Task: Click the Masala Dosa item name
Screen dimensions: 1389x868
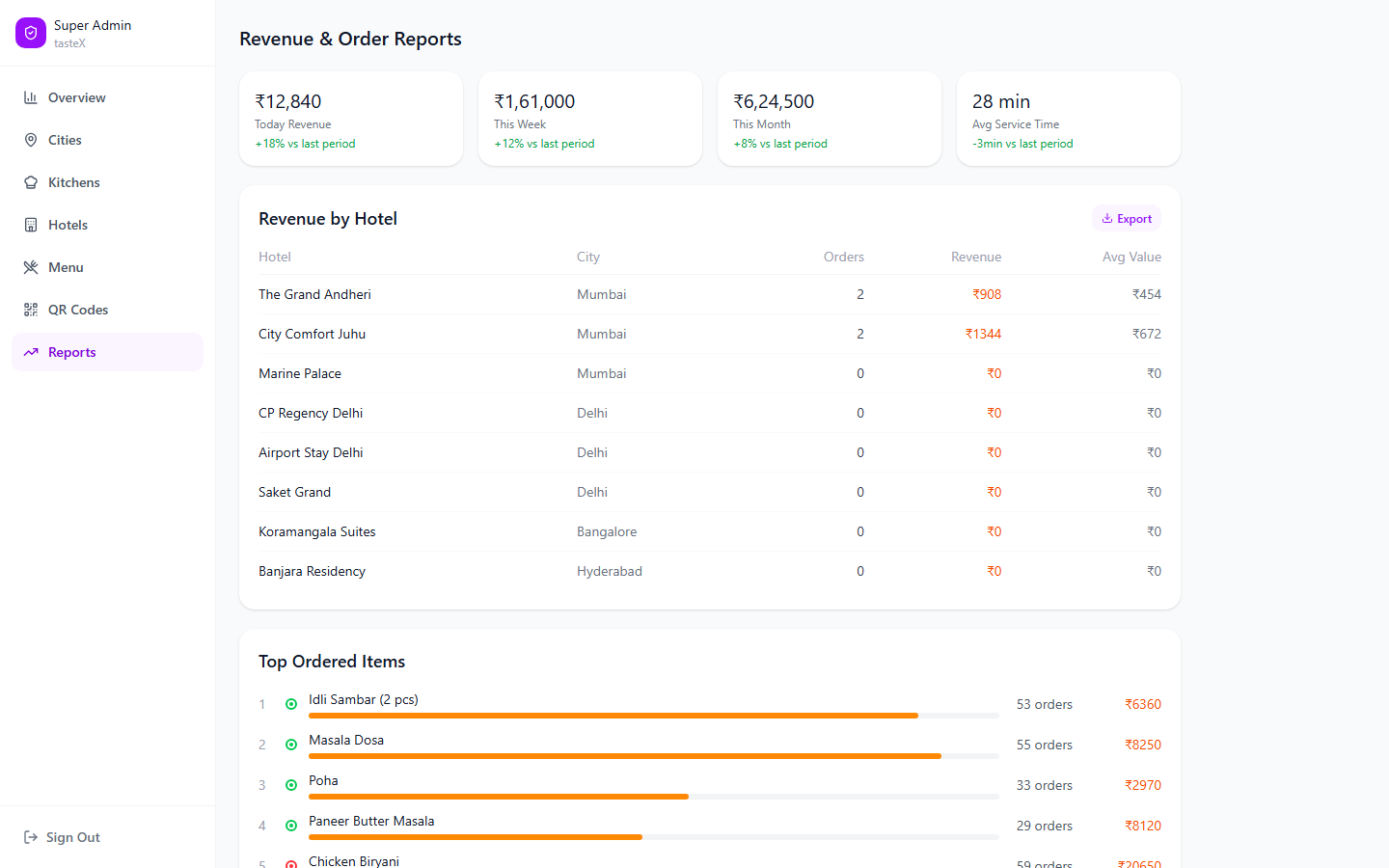Action: (x=346, y=740)
